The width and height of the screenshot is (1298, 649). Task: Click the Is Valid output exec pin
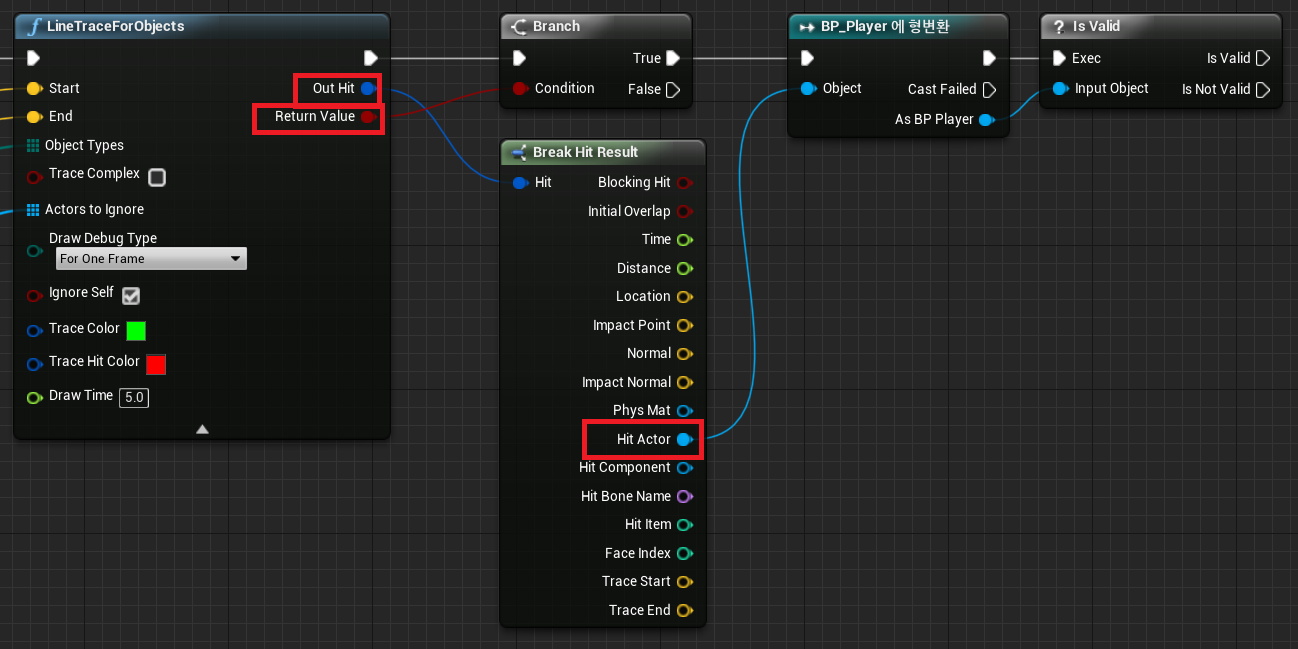tap(1263, 58)
